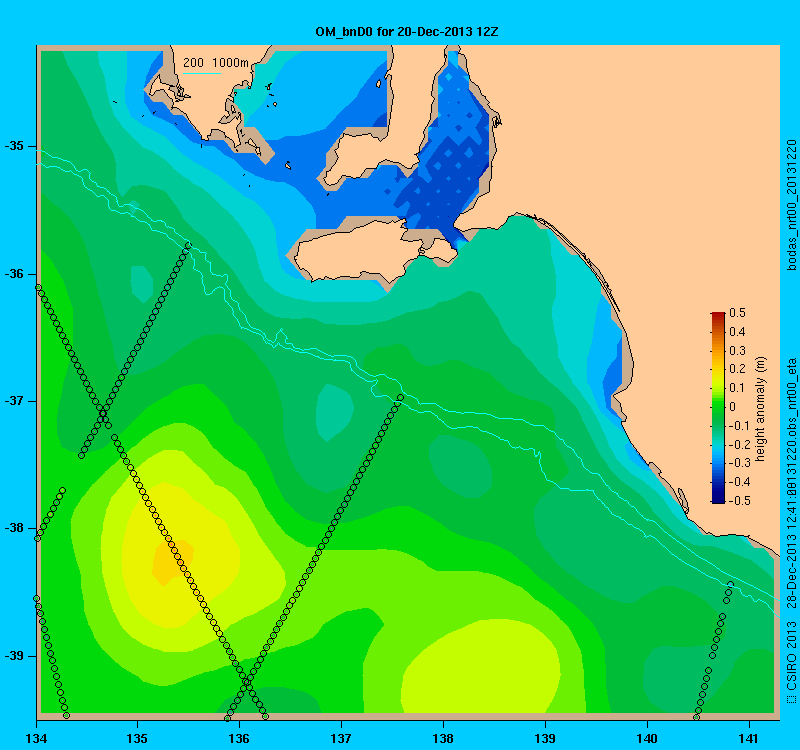Click the height anomaly color scale bar
800x750 pixels.
(718, 407)
